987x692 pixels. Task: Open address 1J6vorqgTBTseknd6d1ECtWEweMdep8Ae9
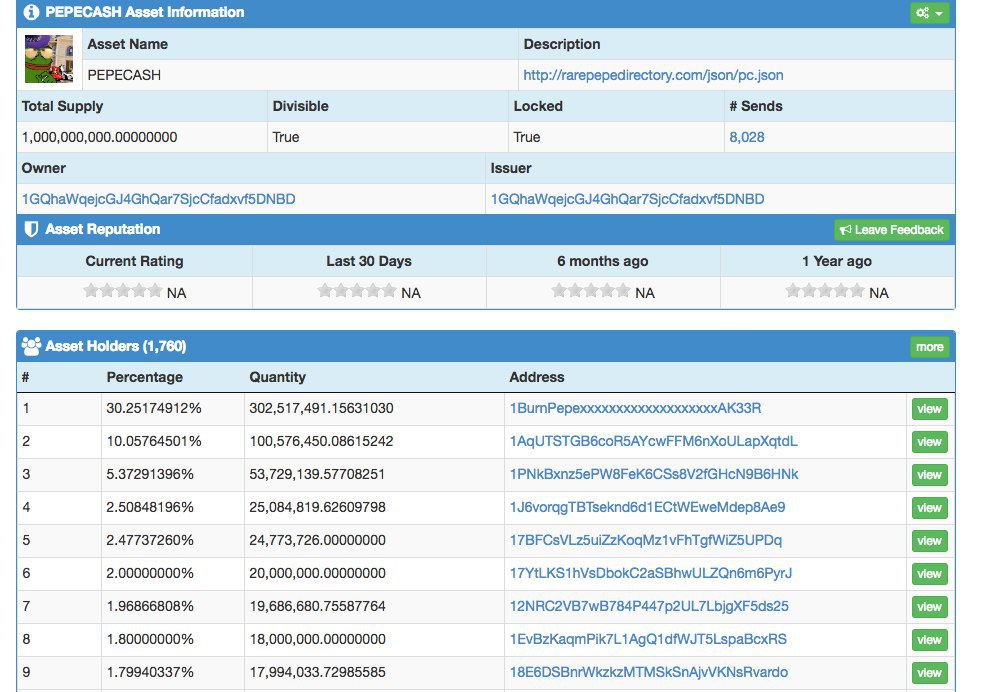click(647, 507)
